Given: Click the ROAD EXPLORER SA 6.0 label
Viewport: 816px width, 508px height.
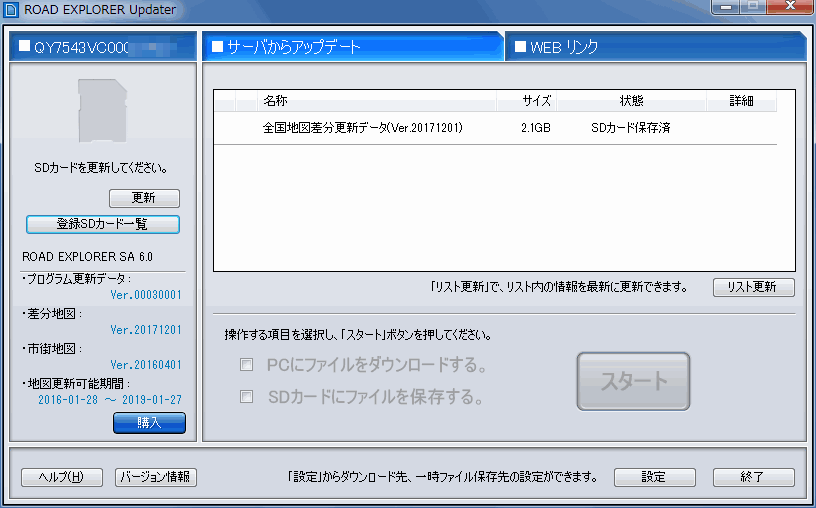Looking at the screenshot, I should (87, 257).
